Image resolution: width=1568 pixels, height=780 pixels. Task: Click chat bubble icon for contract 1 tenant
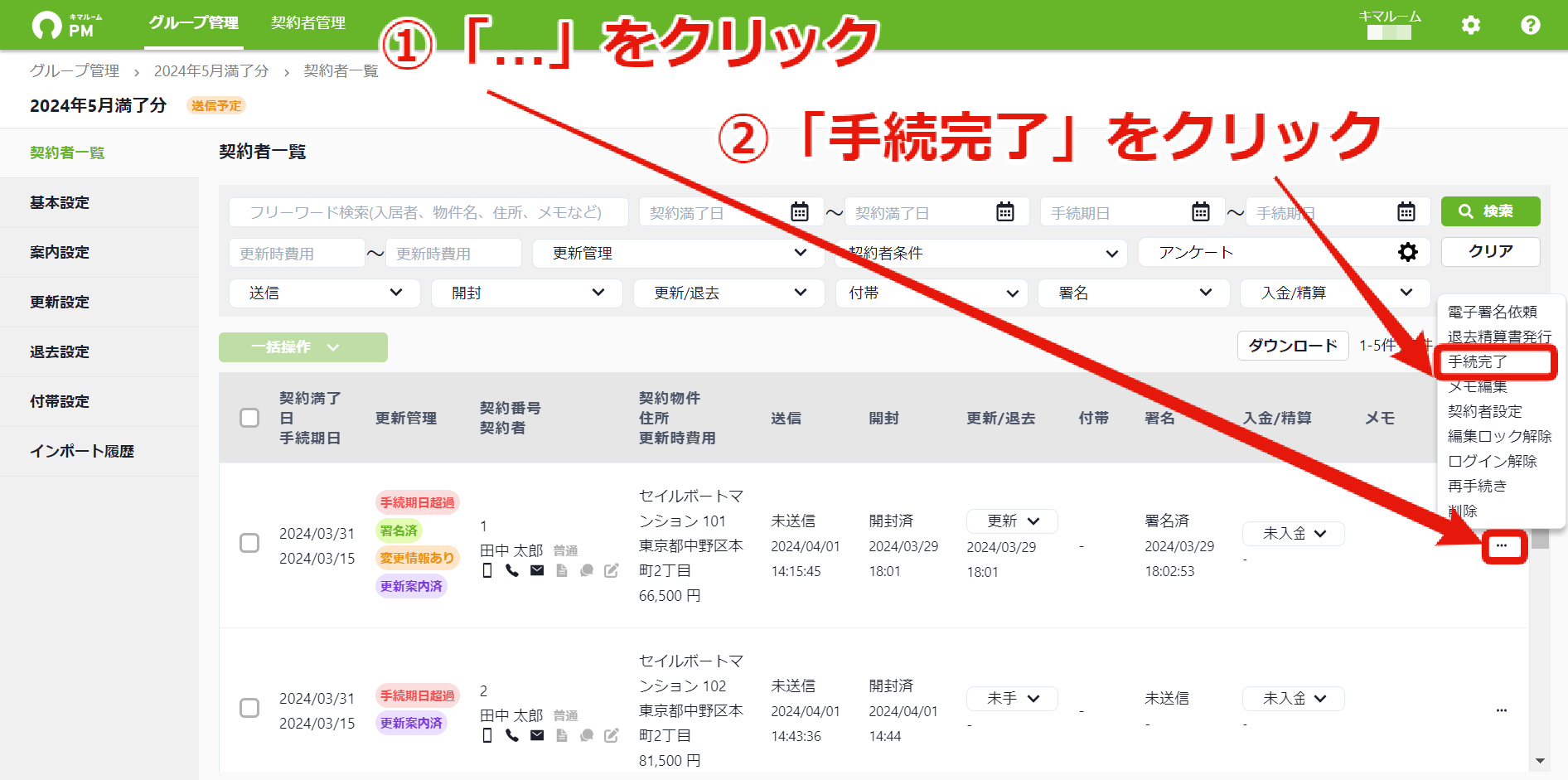[x=587, y=570]
